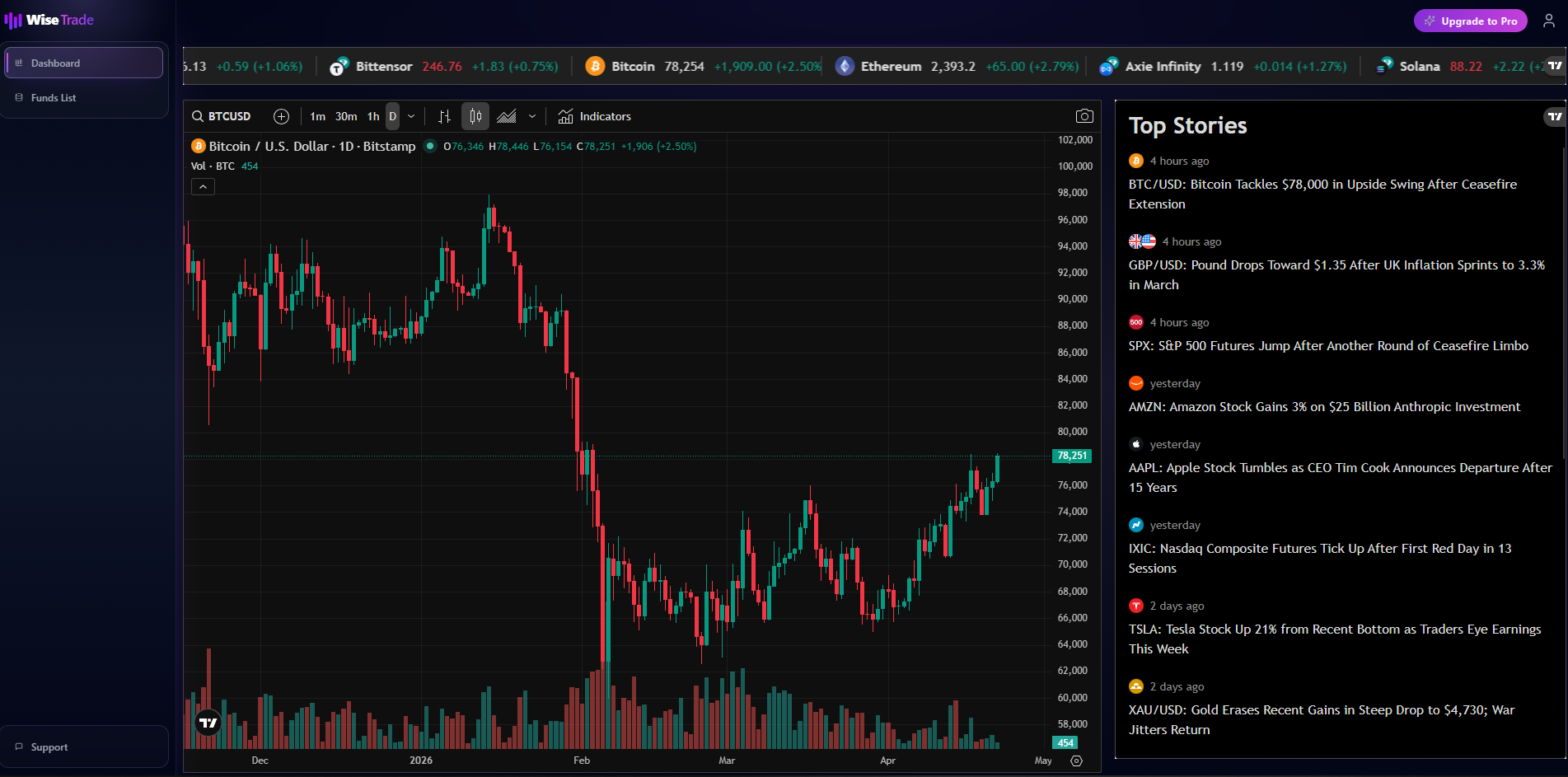Click the Solana coin icon in tape

[1384, 66]
